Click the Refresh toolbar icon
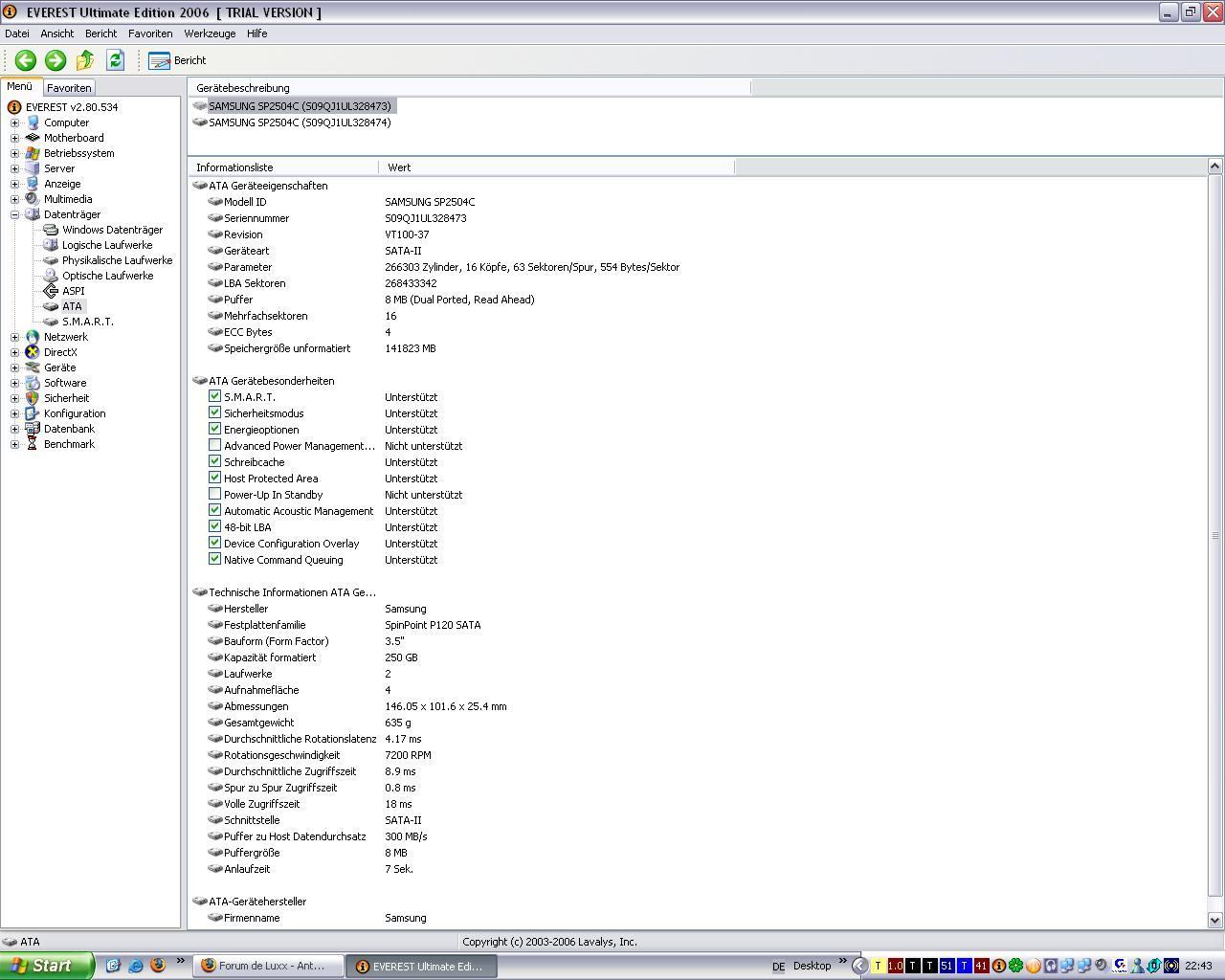 (115, 60)
